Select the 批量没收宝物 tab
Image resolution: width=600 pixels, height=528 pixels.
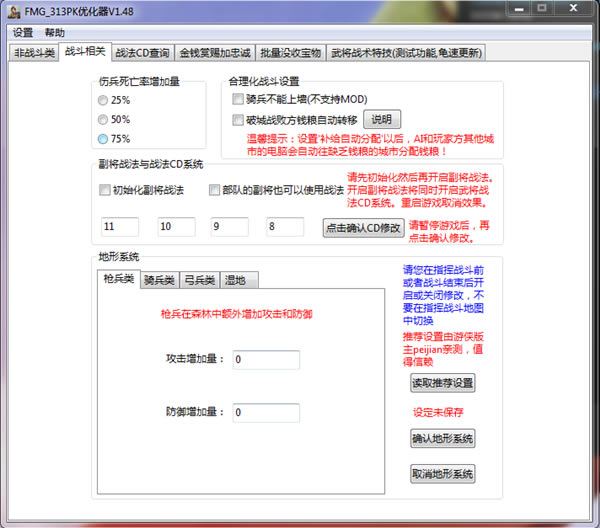coord(290,53)
